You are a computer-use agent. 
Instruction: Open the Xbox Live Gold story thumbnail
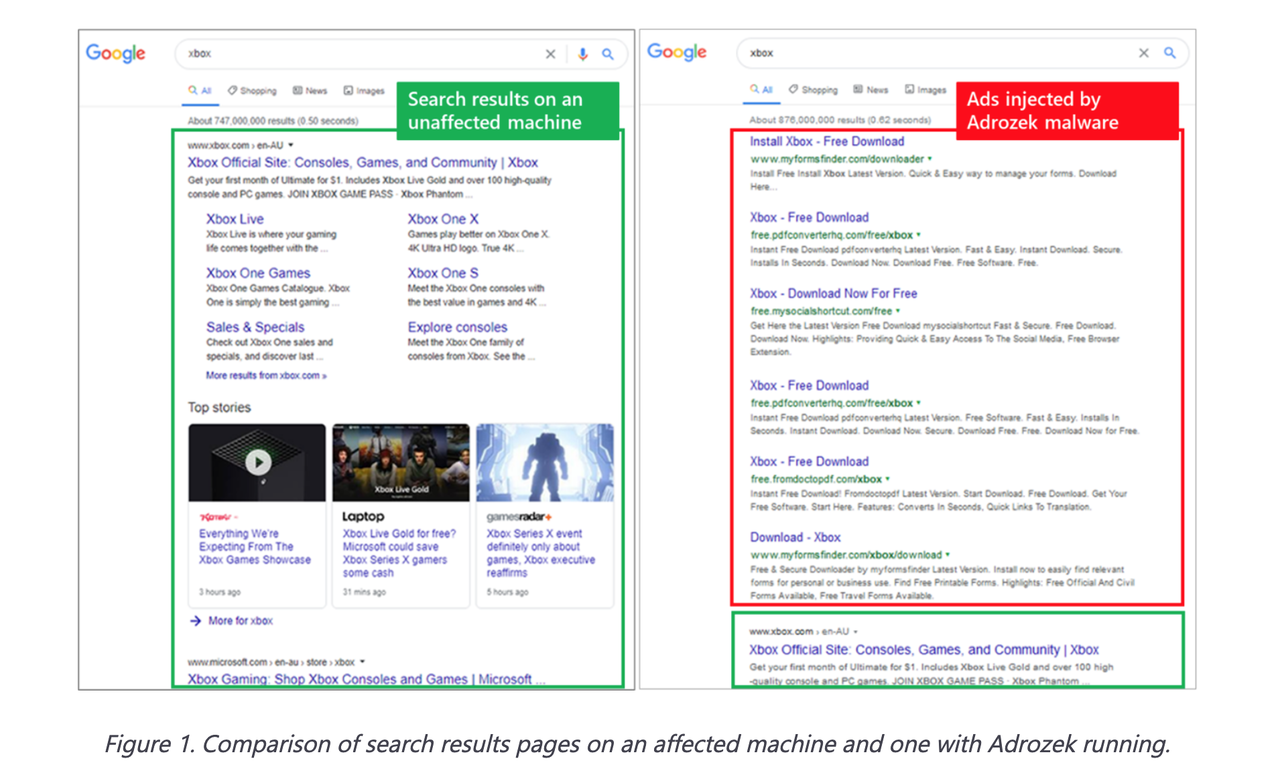tap(401, 463)
